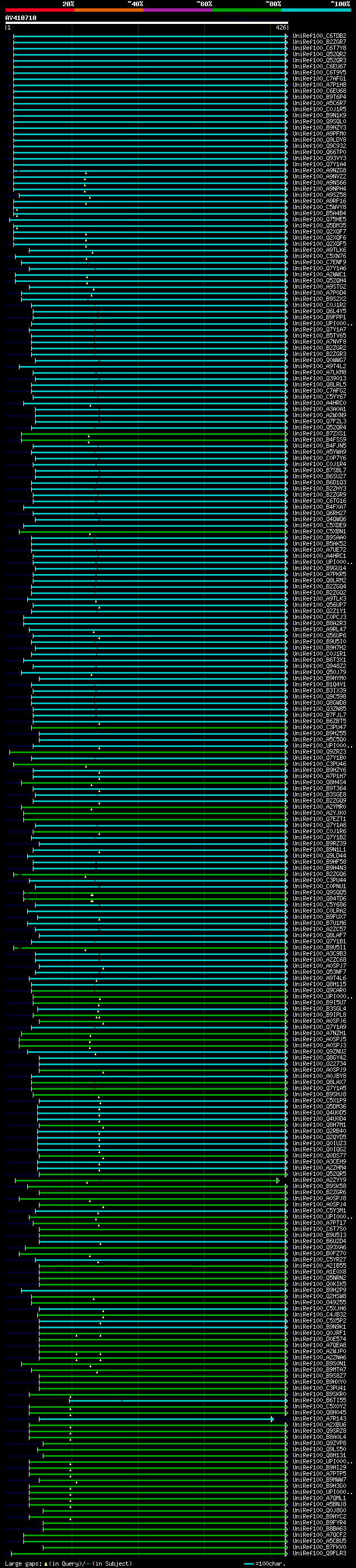The image size is (356, 1568).
Task: Click the cyan ~100% identity color segment
Action: (x=317, y=11)
